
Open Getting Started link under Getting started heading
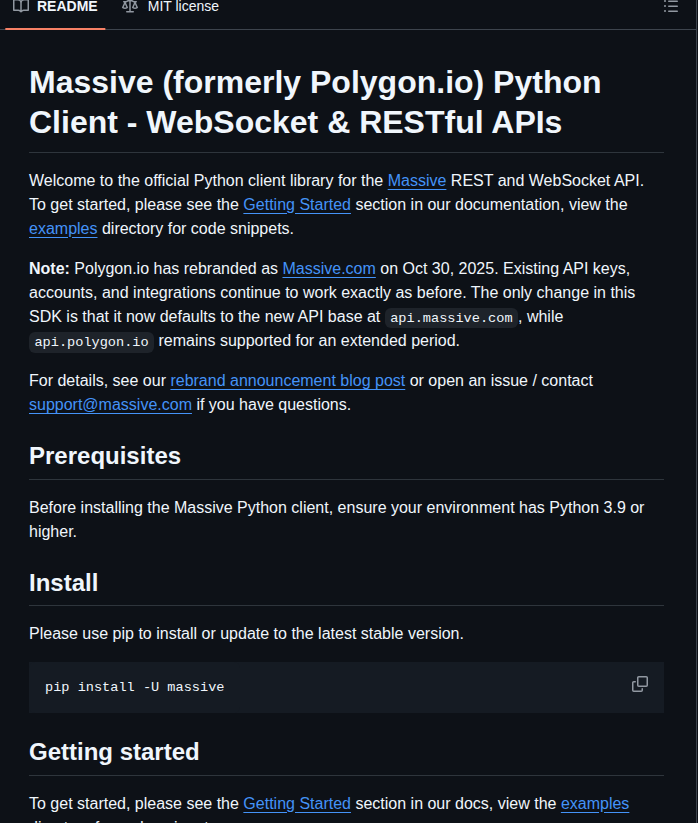[297, 804]
